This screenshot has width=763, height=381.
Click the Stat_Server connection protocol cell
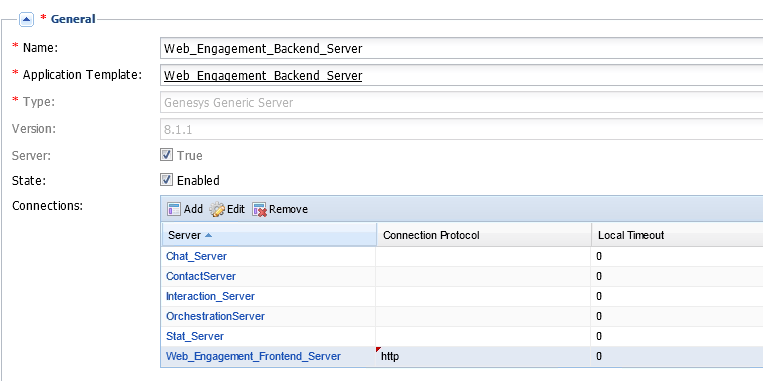[483, 336]
